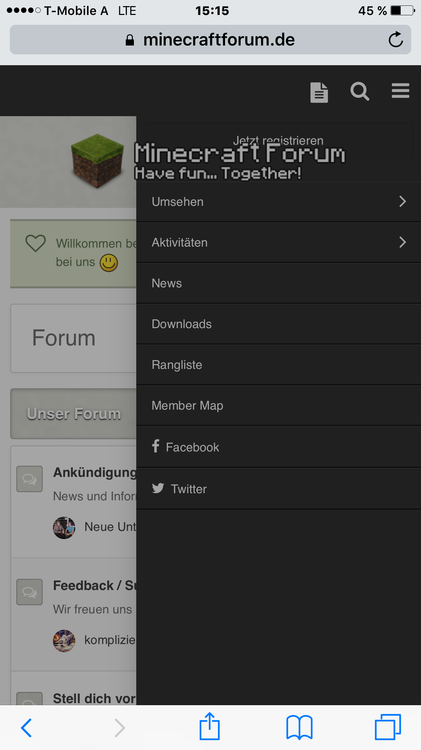Image resolution: width=421 pixels, height=750 pixels.
Task: Open the search magnifier icon
Action: [x=360, y=91]
